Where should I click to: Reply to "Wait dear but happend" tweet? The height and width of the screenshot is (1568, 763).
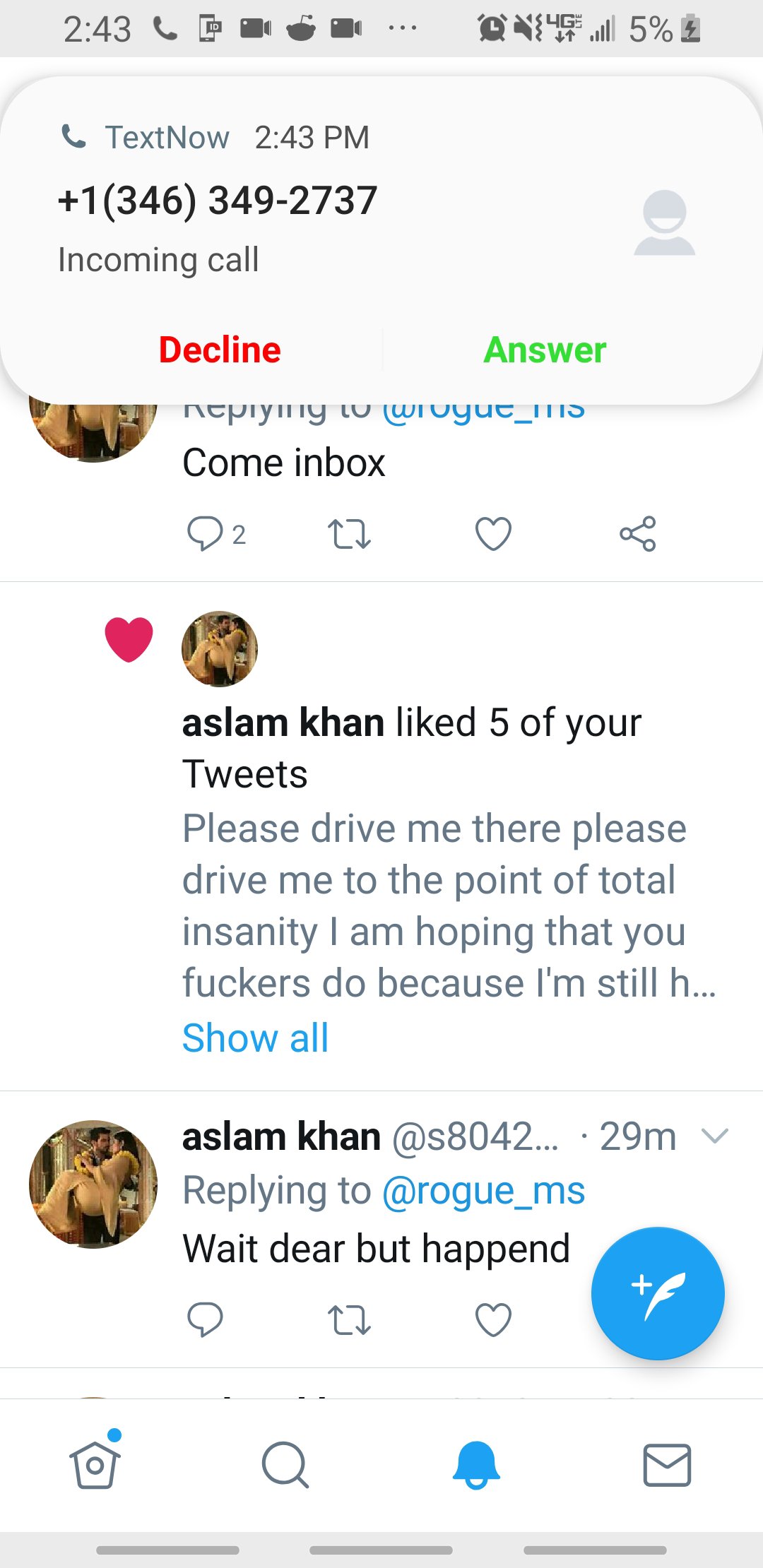(205, 1319)
